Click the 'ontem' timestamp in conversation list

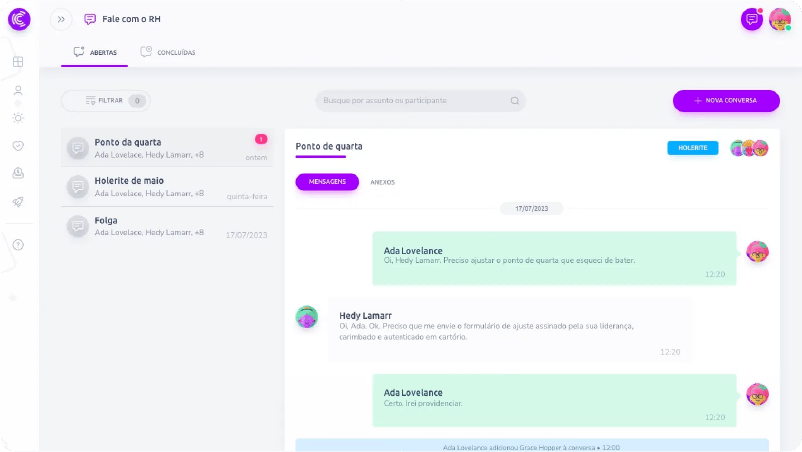(x=256, y=157)
